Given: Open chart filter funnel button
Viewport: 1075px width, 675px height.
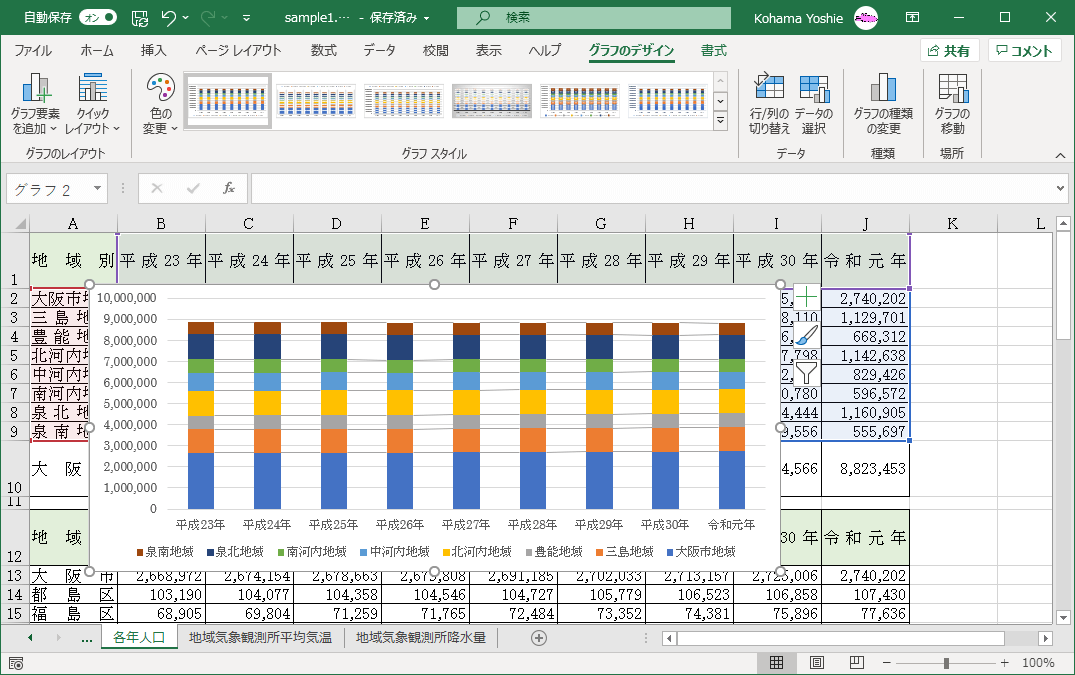Looking at the screenshot, I should (806, 373).
